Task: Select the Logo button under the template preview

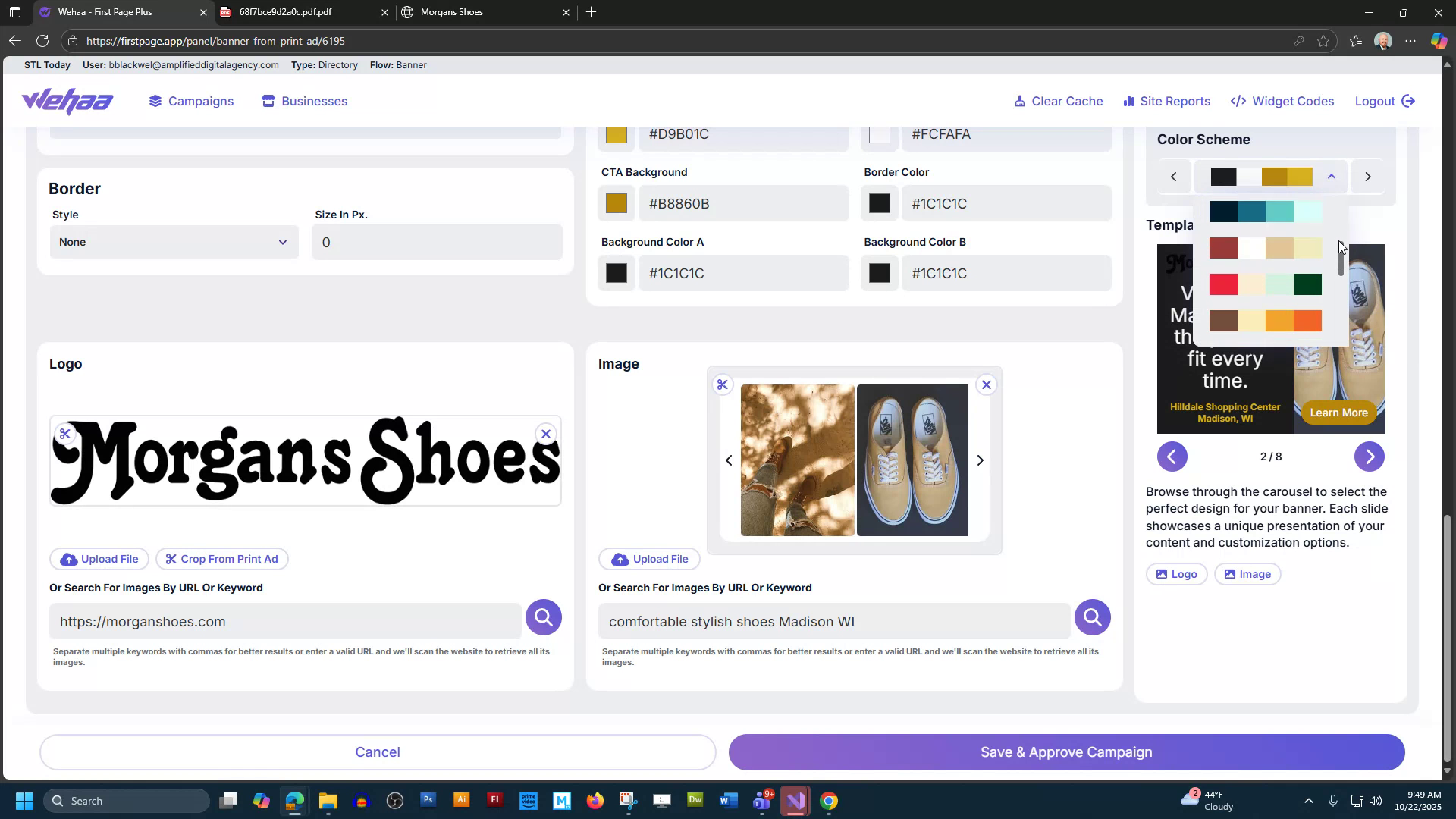Action: point(1176,574)
